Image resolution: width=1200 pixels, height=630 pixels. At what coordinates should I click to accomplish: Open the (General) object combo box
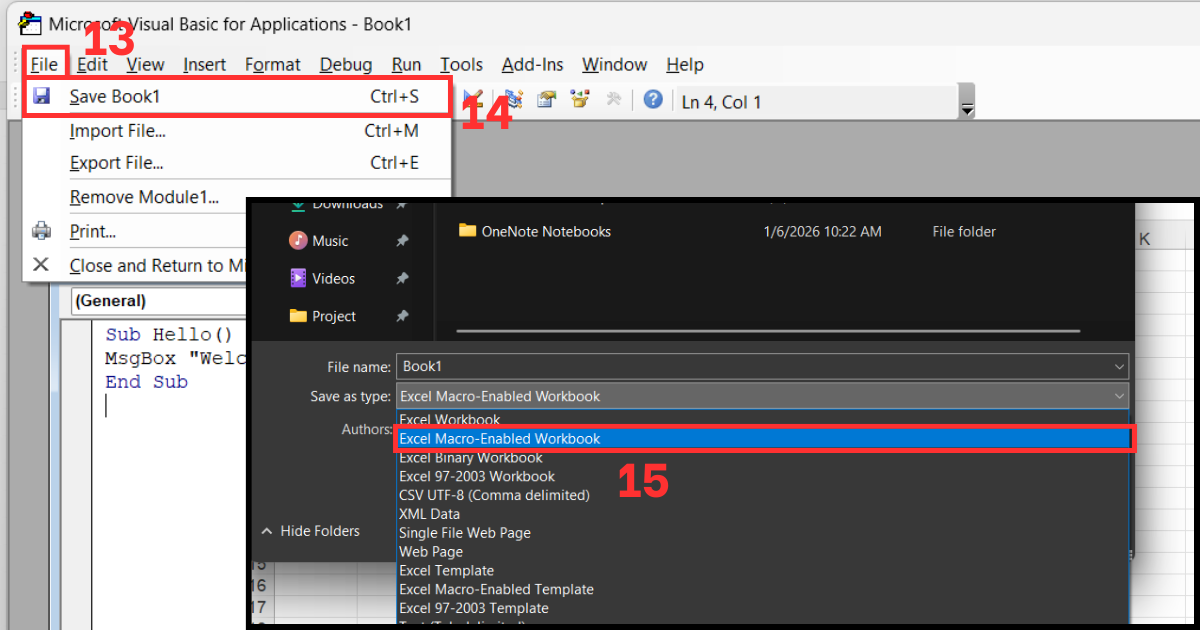click(160, 300)
